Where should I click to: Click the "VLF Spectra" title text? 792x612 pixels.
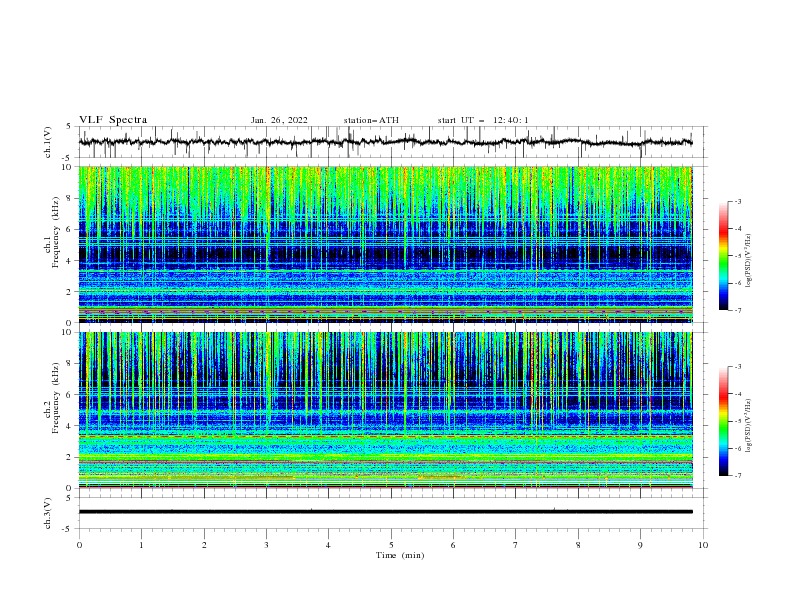[113, 120]
